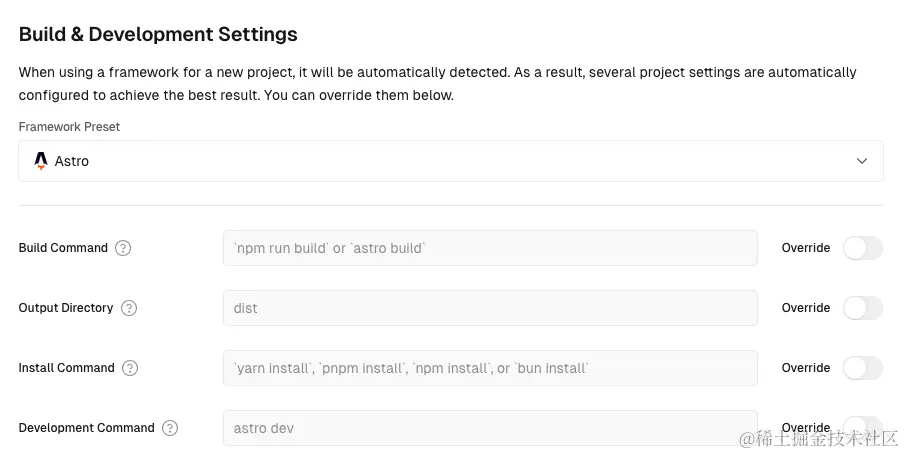This screenshot has width=905, height=455.
Task: Click the Output Directory dist field
Action: 490,308
